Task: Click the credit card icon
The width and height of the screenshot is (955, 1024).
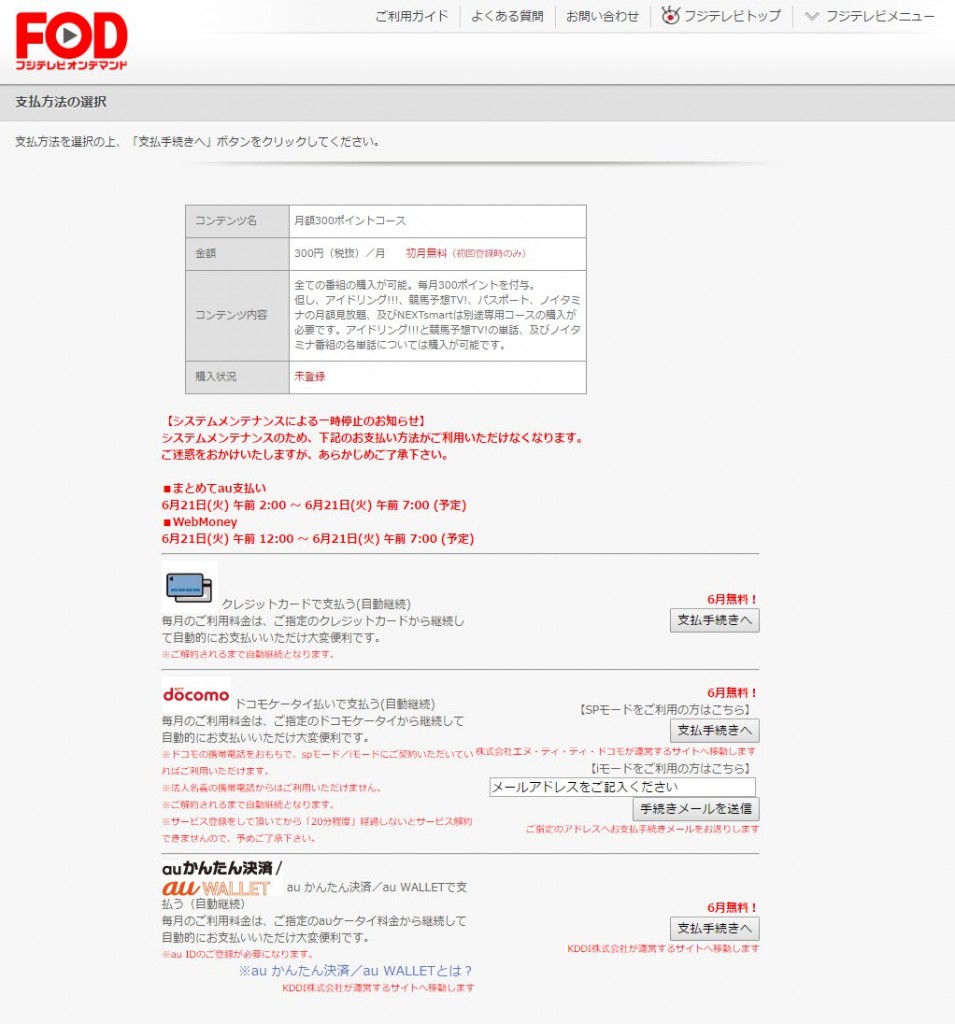Action: tap(189, 587)
